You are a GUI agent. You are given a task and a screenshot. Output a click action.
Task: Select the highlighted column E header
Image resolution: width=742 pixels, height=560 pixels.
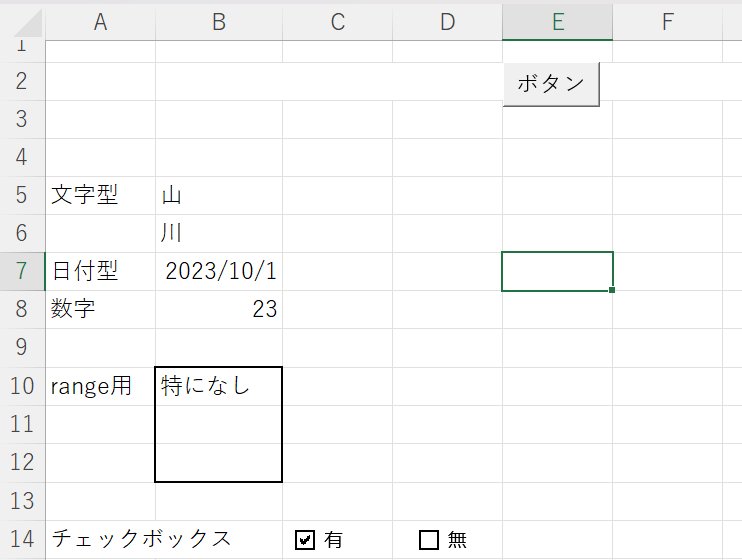(557, 22)
